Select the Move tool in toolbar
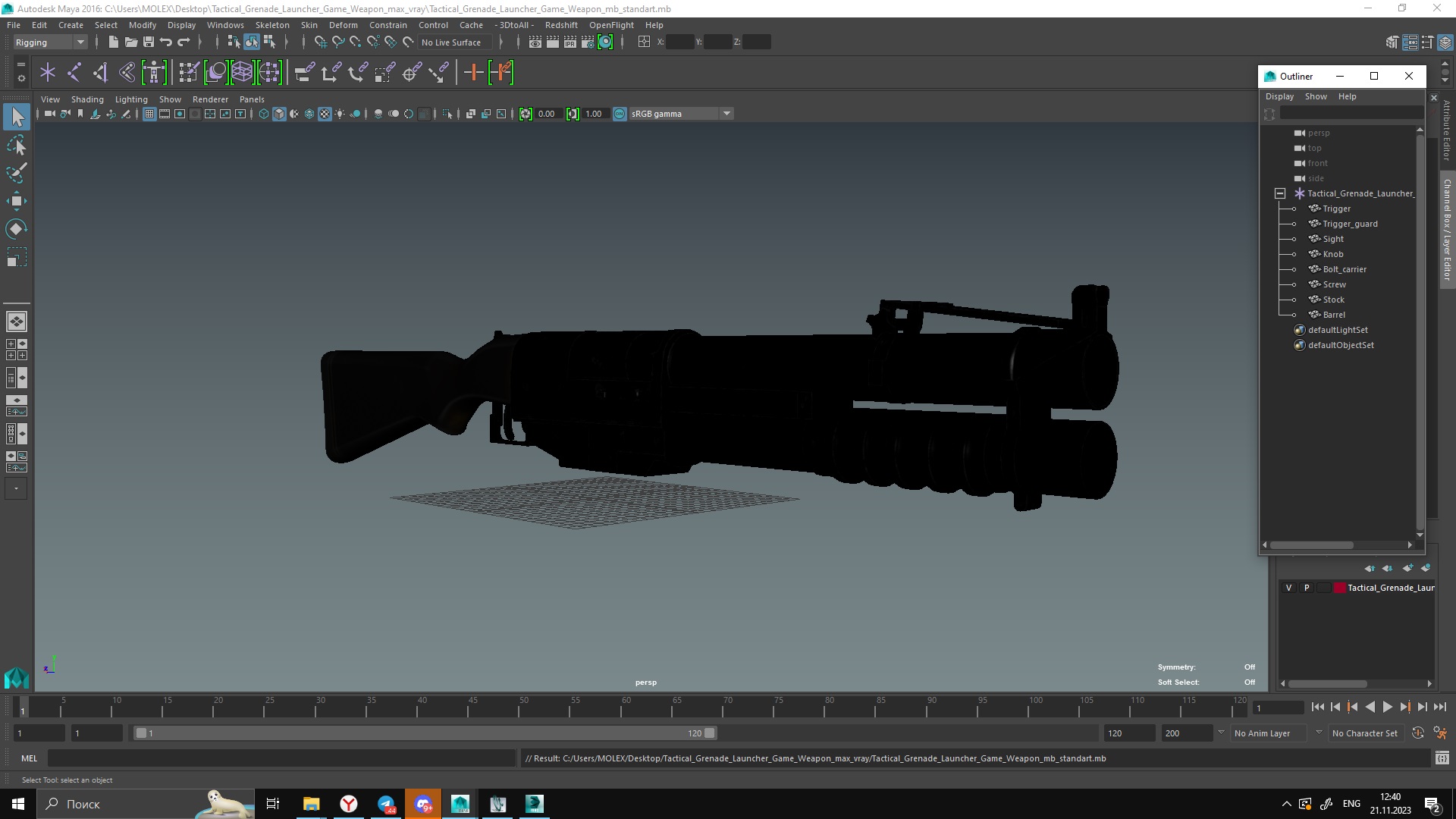The image size is (1456, 819). click(x=15, y=200)
